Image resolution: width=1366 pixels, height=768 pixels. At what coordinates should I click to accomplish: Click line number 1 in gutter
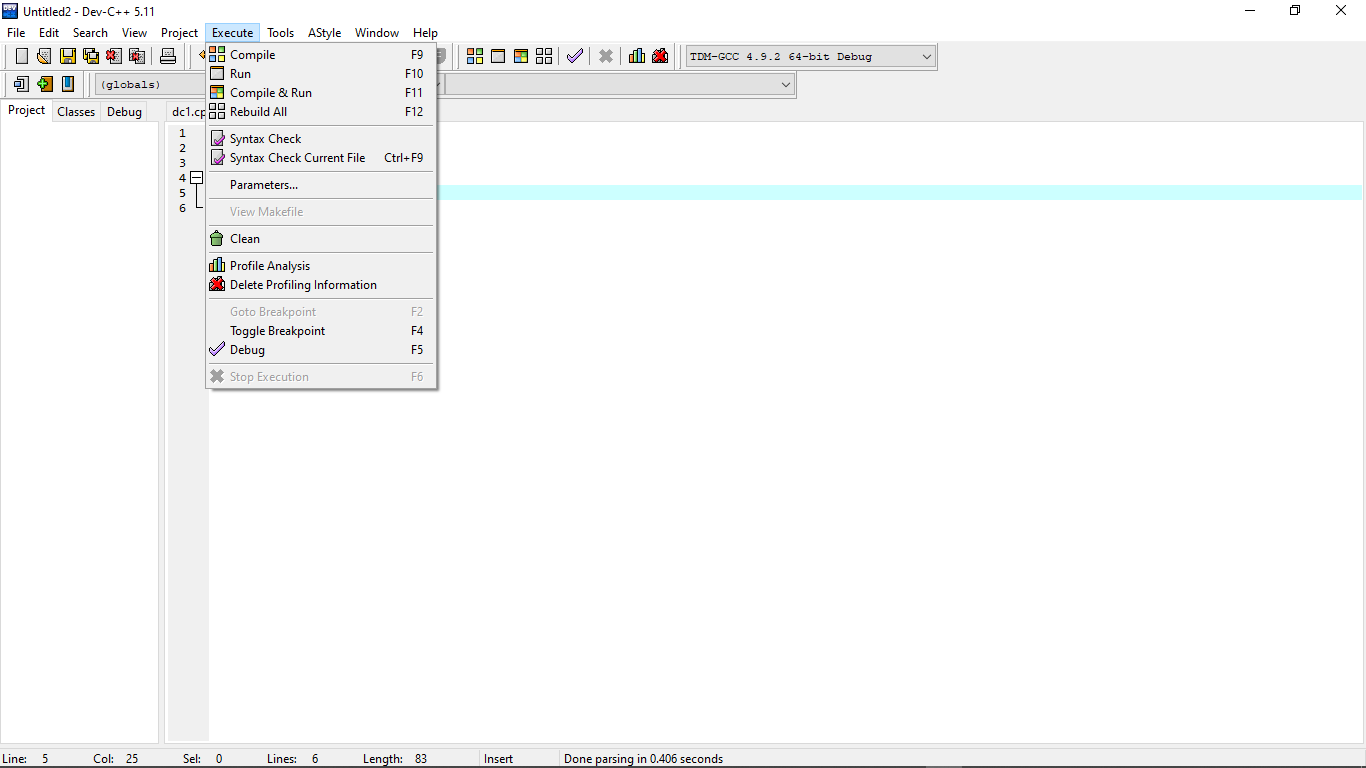182,133
